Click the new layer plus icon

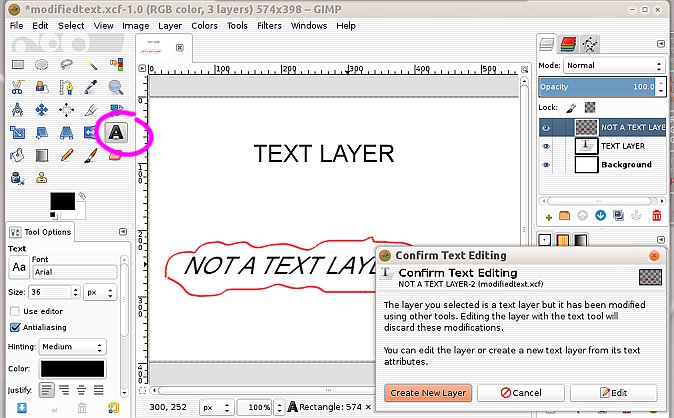(548, 217)
